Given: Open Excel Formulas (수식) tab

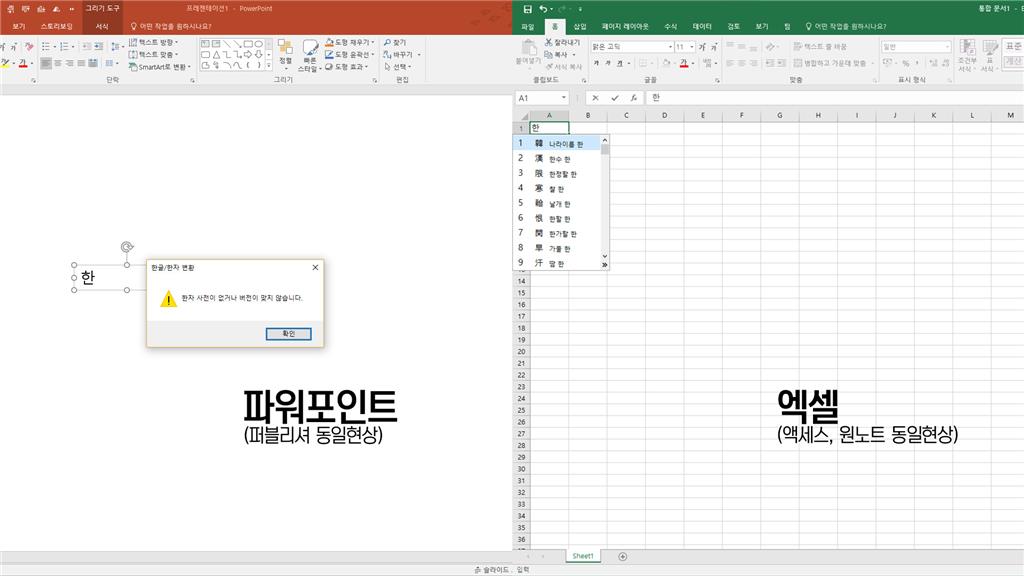Looking at the screenshot, I should tap(671, 27).
